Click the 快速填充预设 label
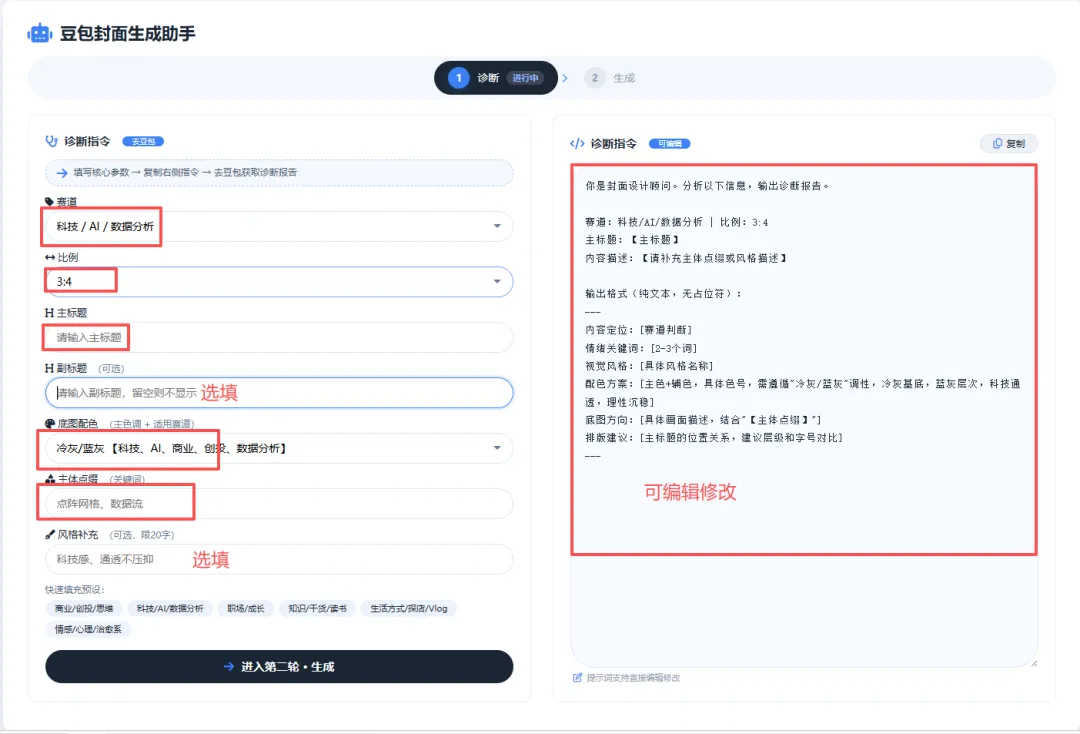1080x734 pixels. click(x=74, y=589)
